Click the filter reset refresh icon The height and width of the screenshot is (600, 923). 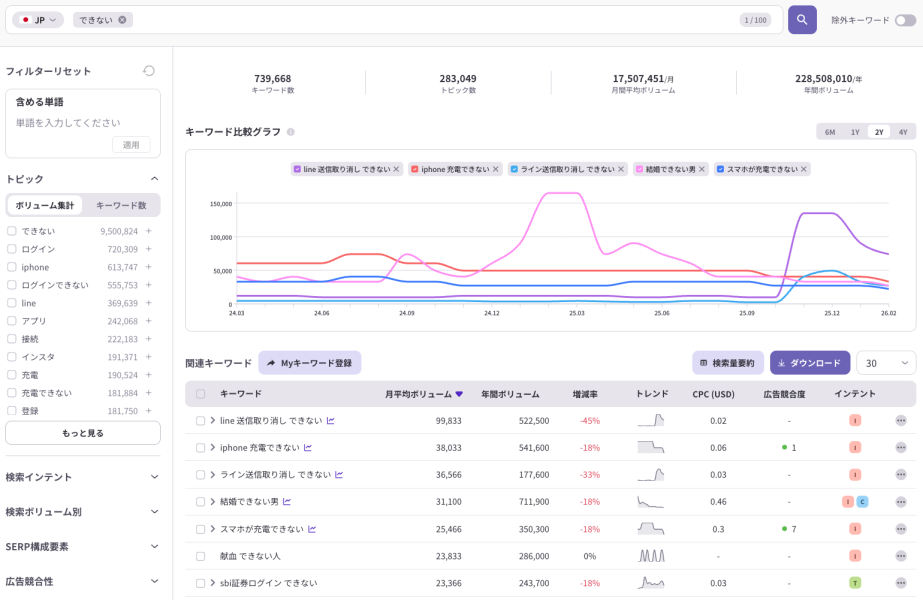[x=149, y=71]
